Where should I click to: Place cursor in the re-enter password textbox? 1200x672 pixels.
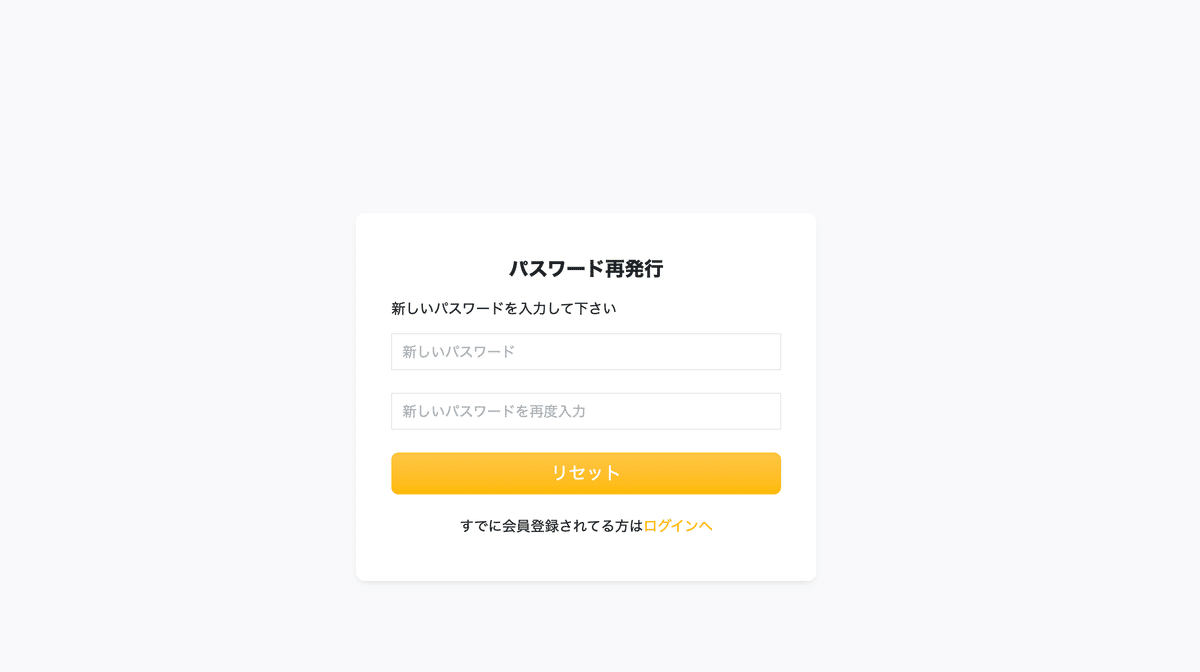(x=586, y=411)
